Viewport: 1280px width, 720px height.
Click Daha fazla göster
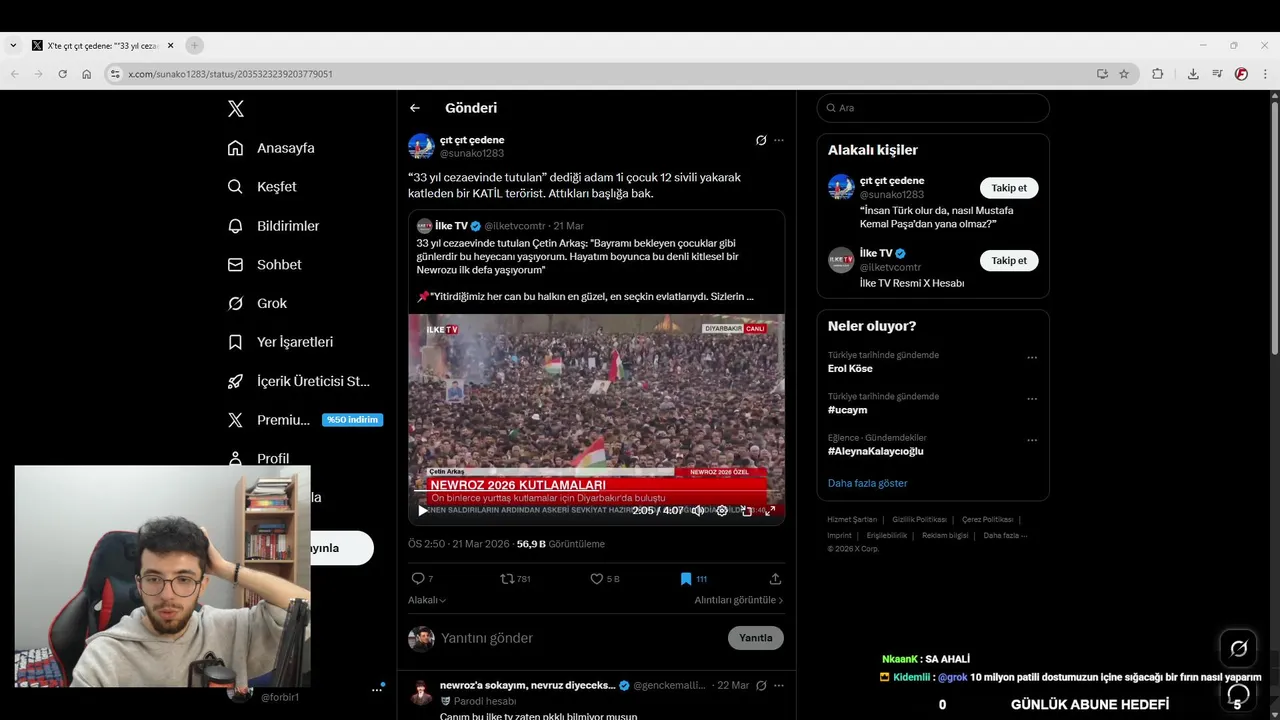(x=868, y=483)
